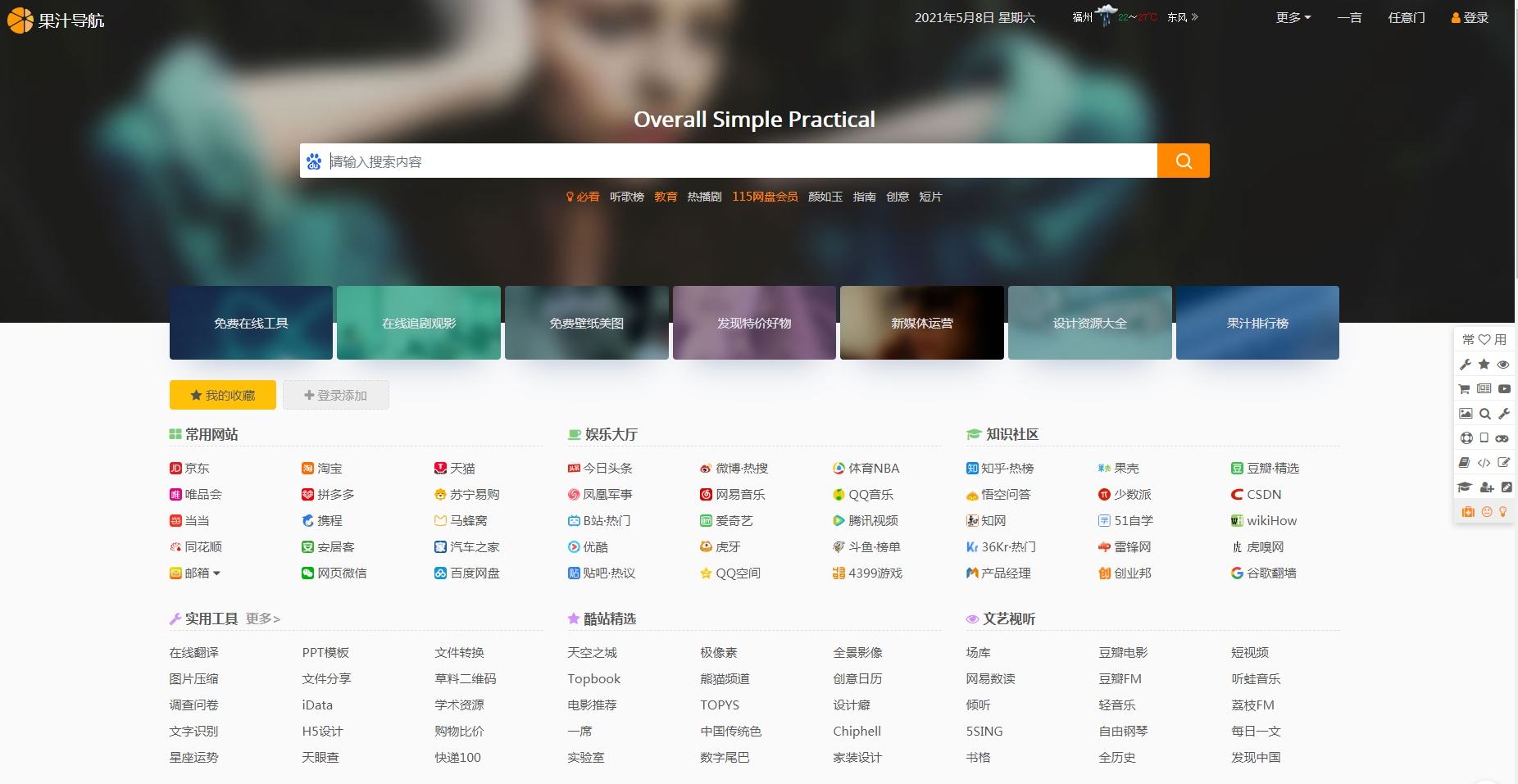Click the CSDN red C icon
This screenshot has width=1518, height=784.
(1237, 495)
